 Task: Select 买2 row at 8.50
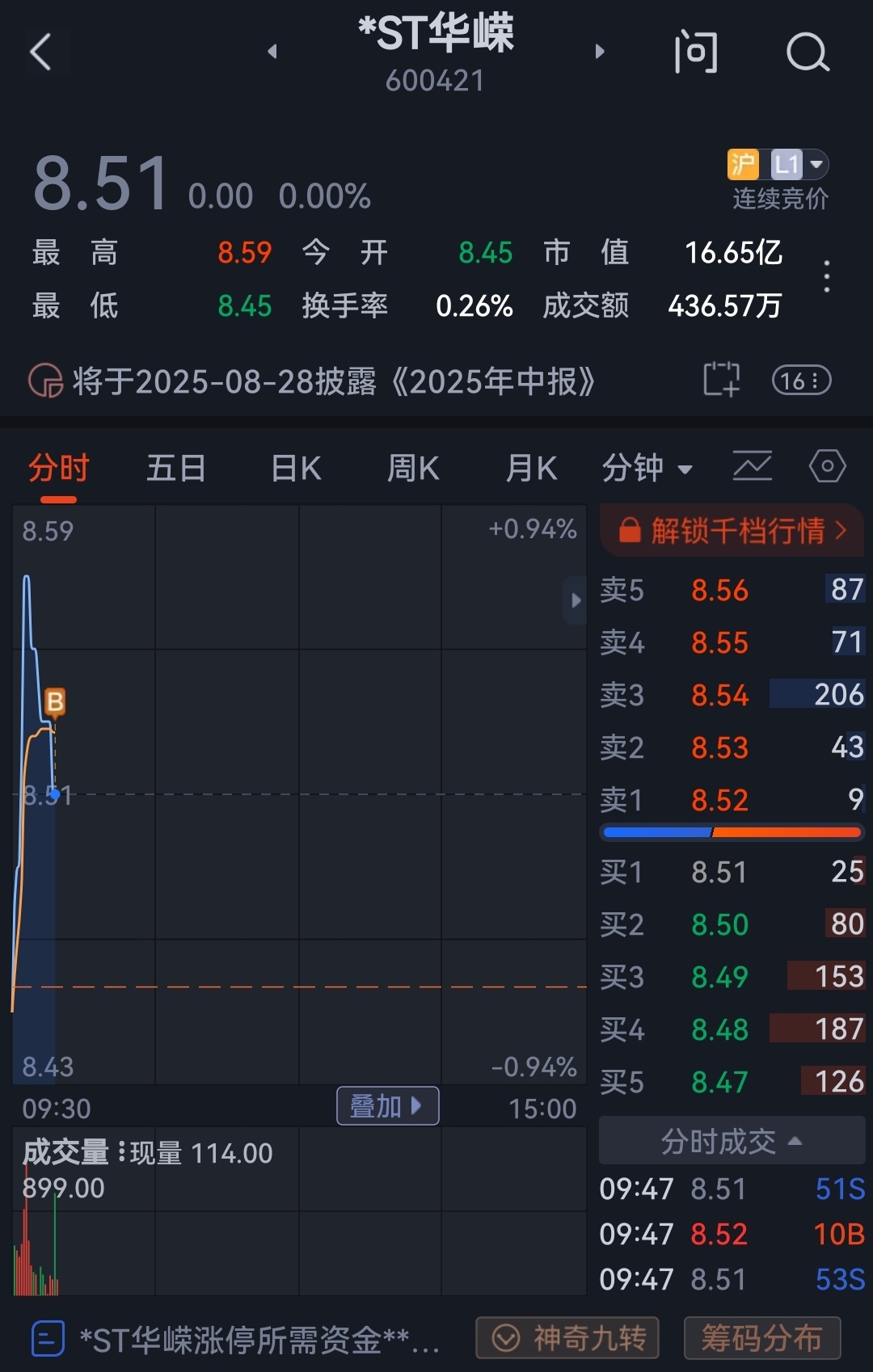coord(732,924)
